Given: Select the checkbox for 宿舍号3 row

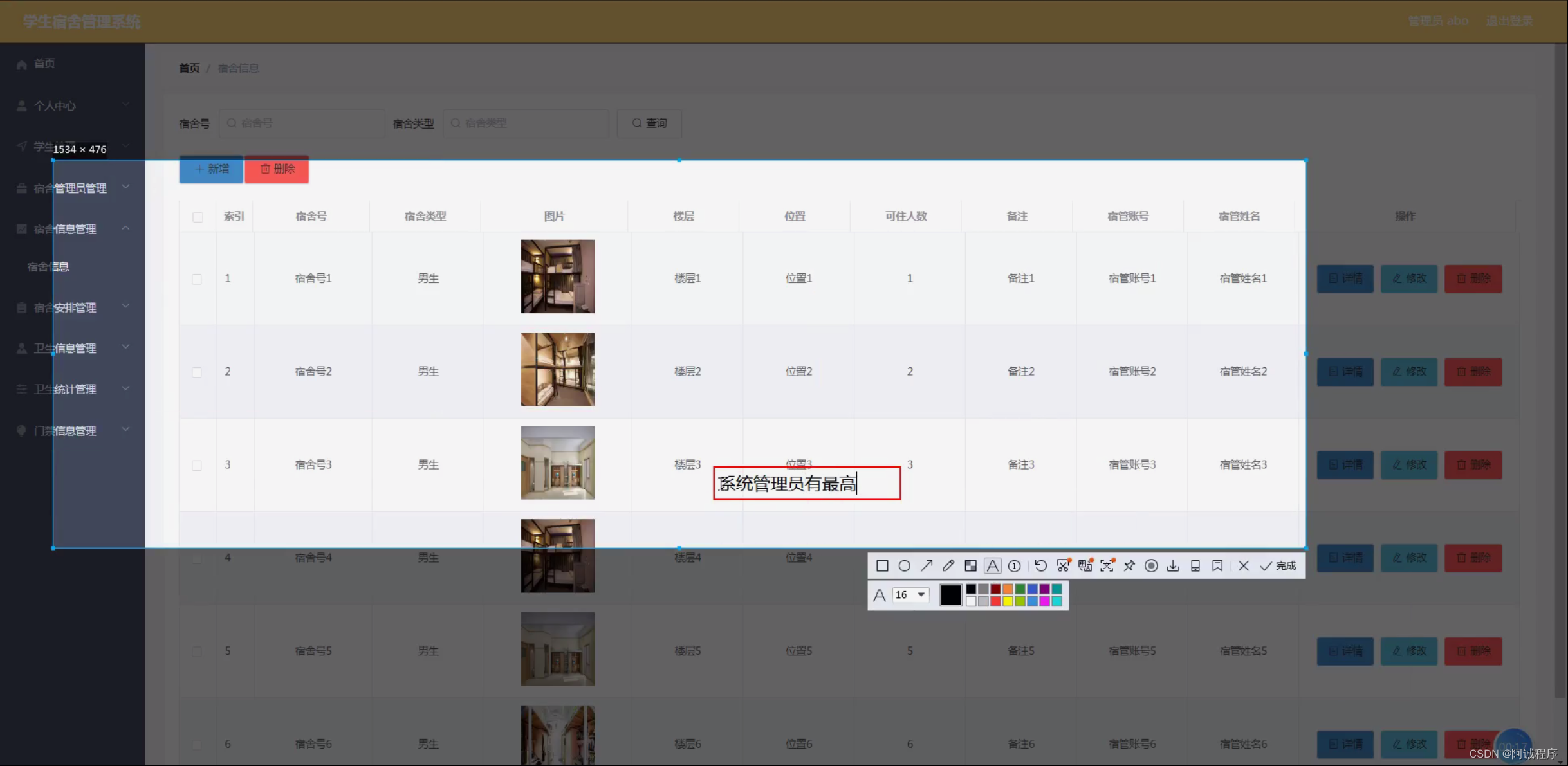Looking at the screenshot, I should coord(197,464).
